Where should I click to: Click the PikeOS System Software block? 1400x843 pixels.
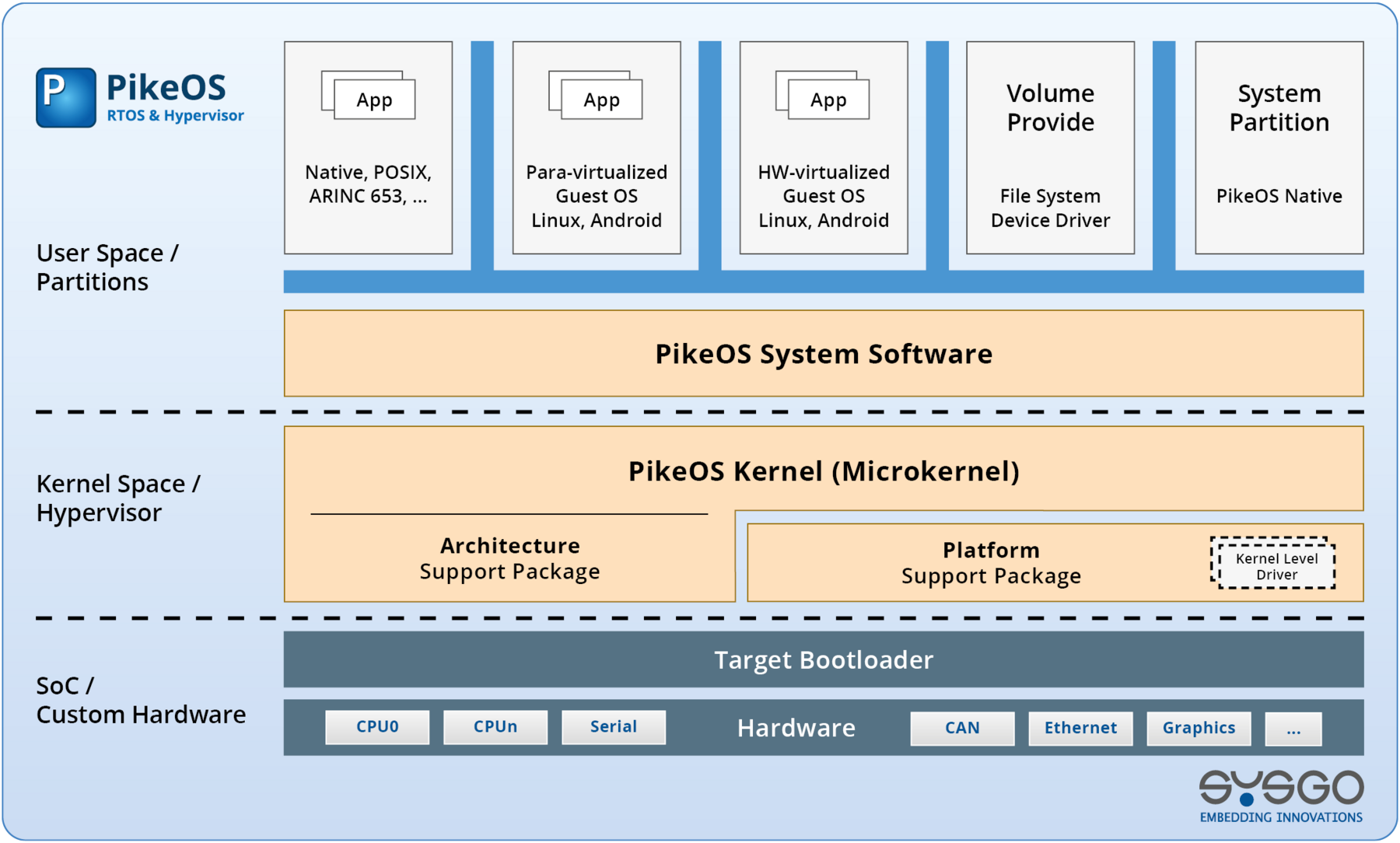(x=823, y=354)
